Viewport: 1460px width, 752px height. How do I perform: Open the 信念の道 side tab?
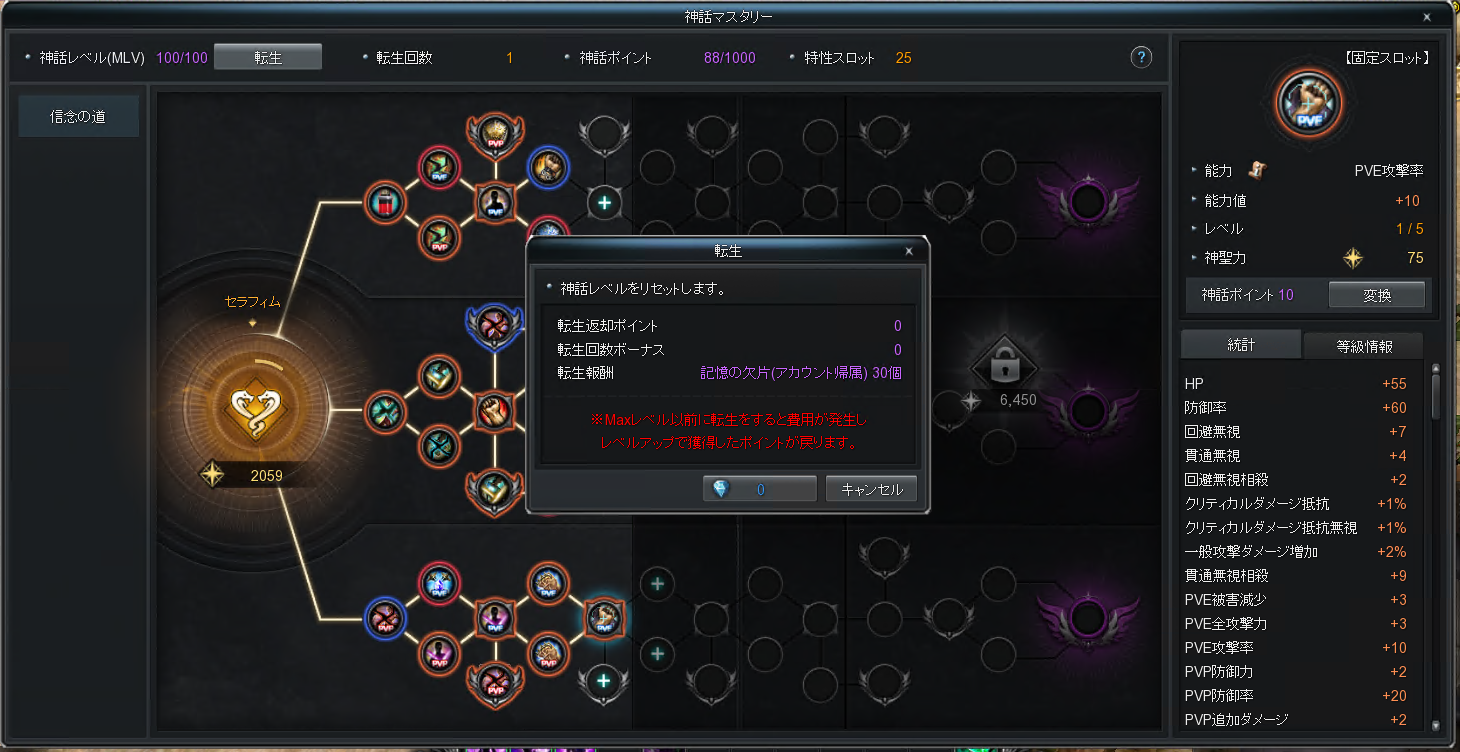point(79,117)
